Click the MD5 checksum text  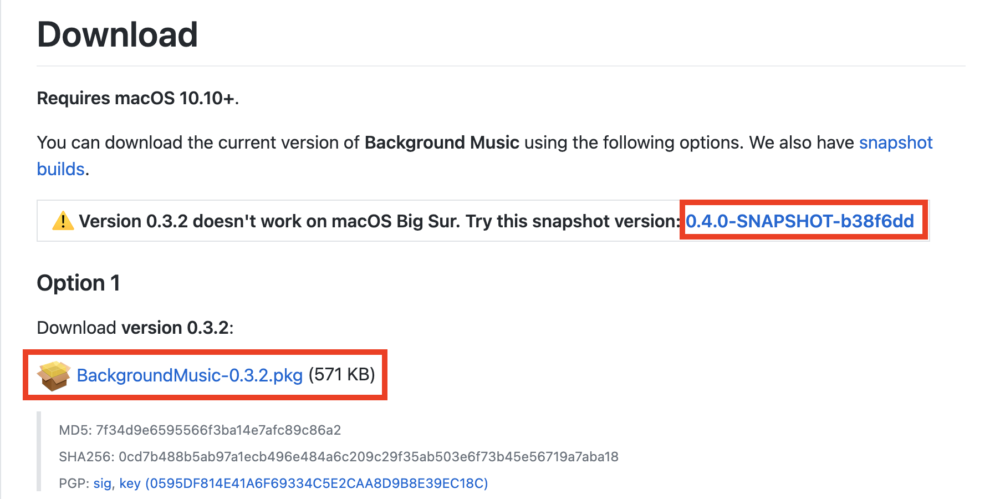pyautogui.click(x=200, y=430)
